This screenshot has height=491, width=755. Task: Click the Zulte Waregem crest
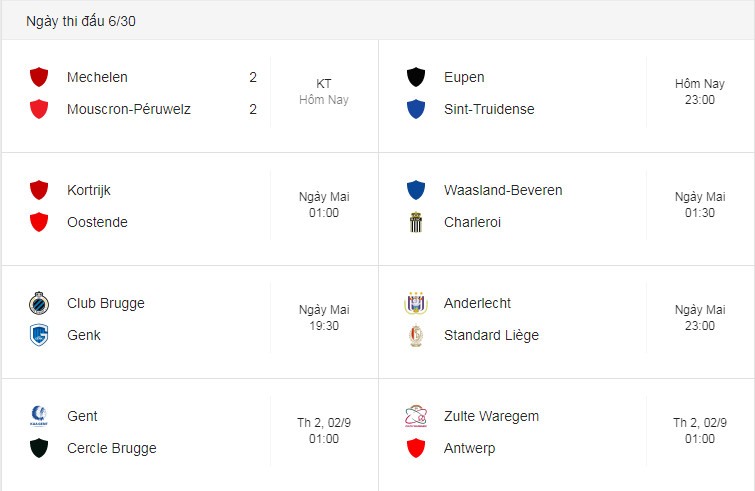pos(416,416)
